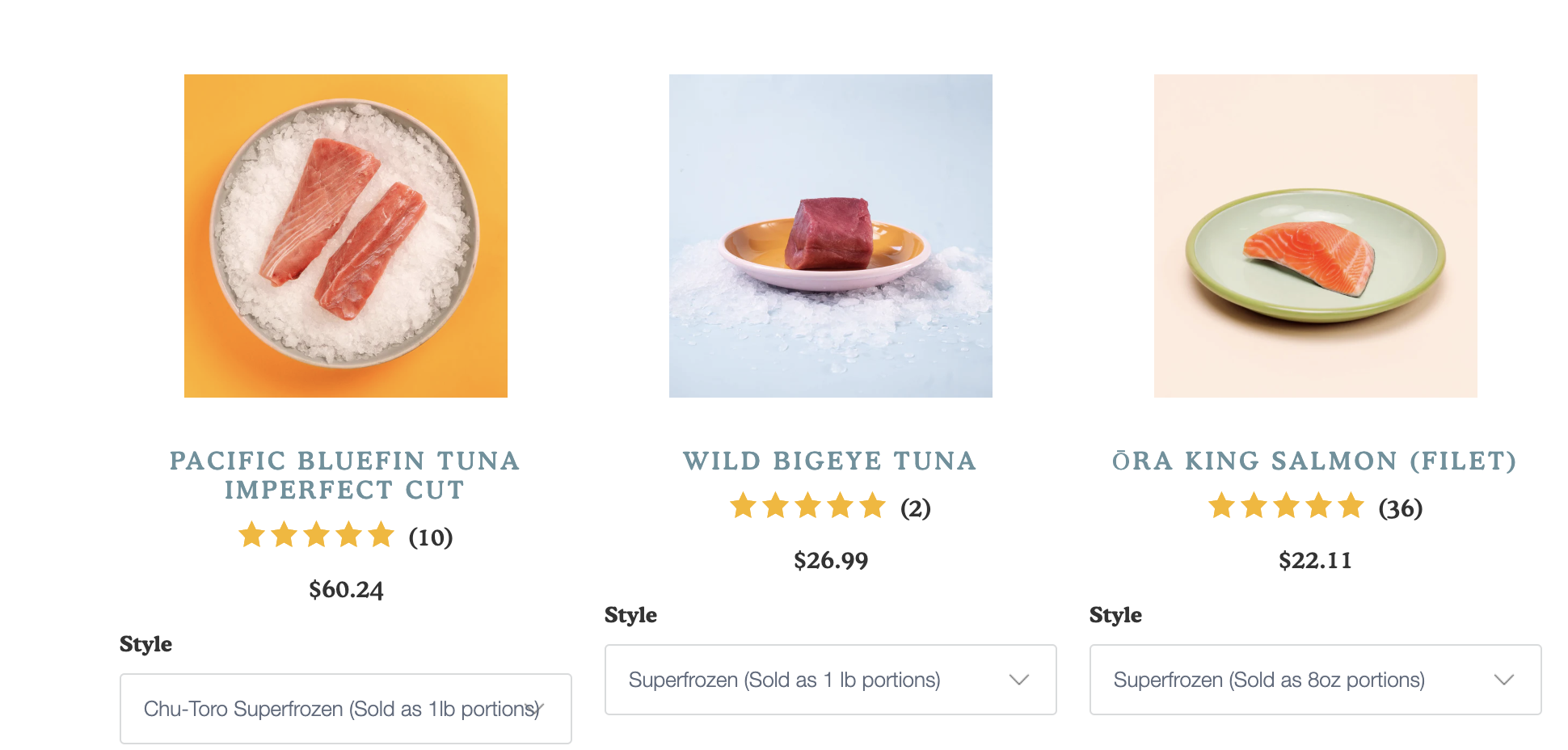Screen dimensions: 1568x750
Task: Click the fifth star in Pacific Bluefin Tuna rating
Action: click(383, 535)
